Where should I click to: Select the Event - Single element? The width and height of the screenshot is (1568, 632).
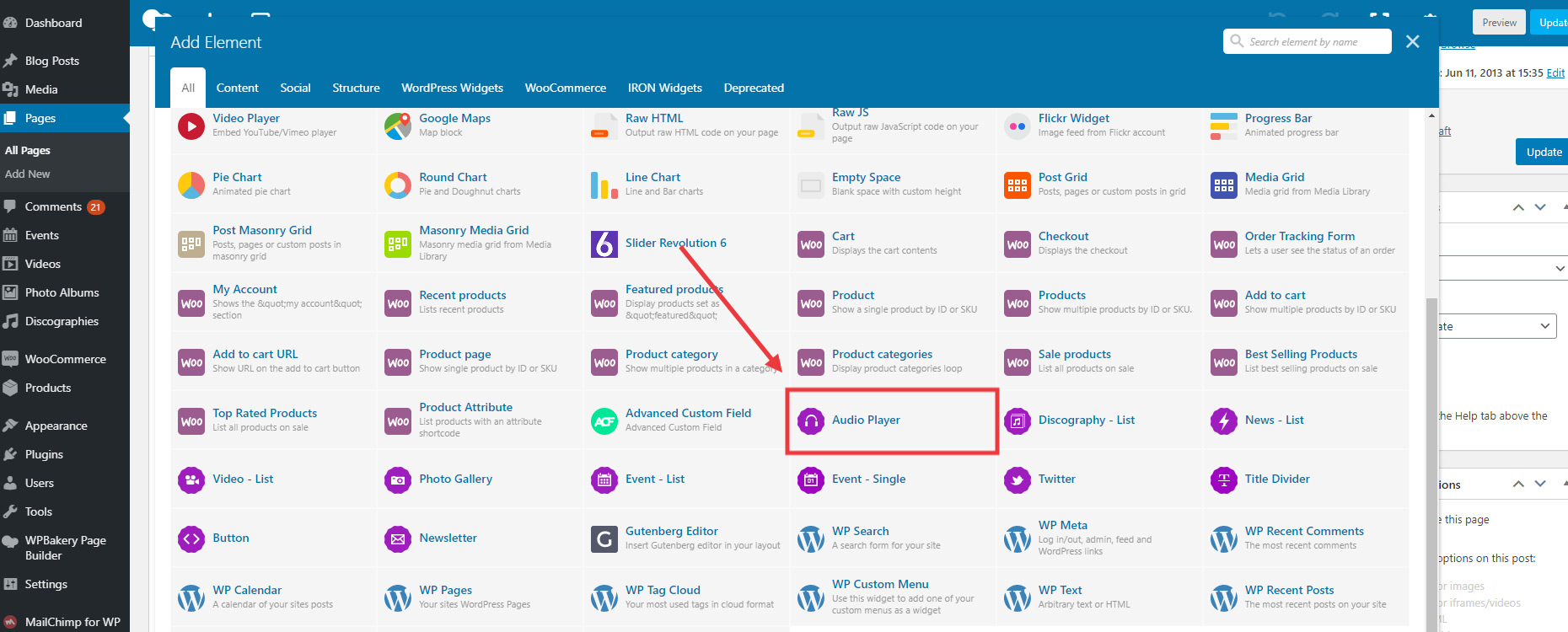(894, 479)
